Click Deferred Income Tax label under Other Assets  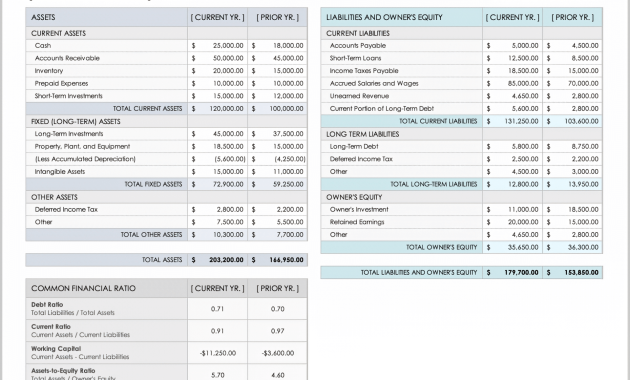(66, 209)
